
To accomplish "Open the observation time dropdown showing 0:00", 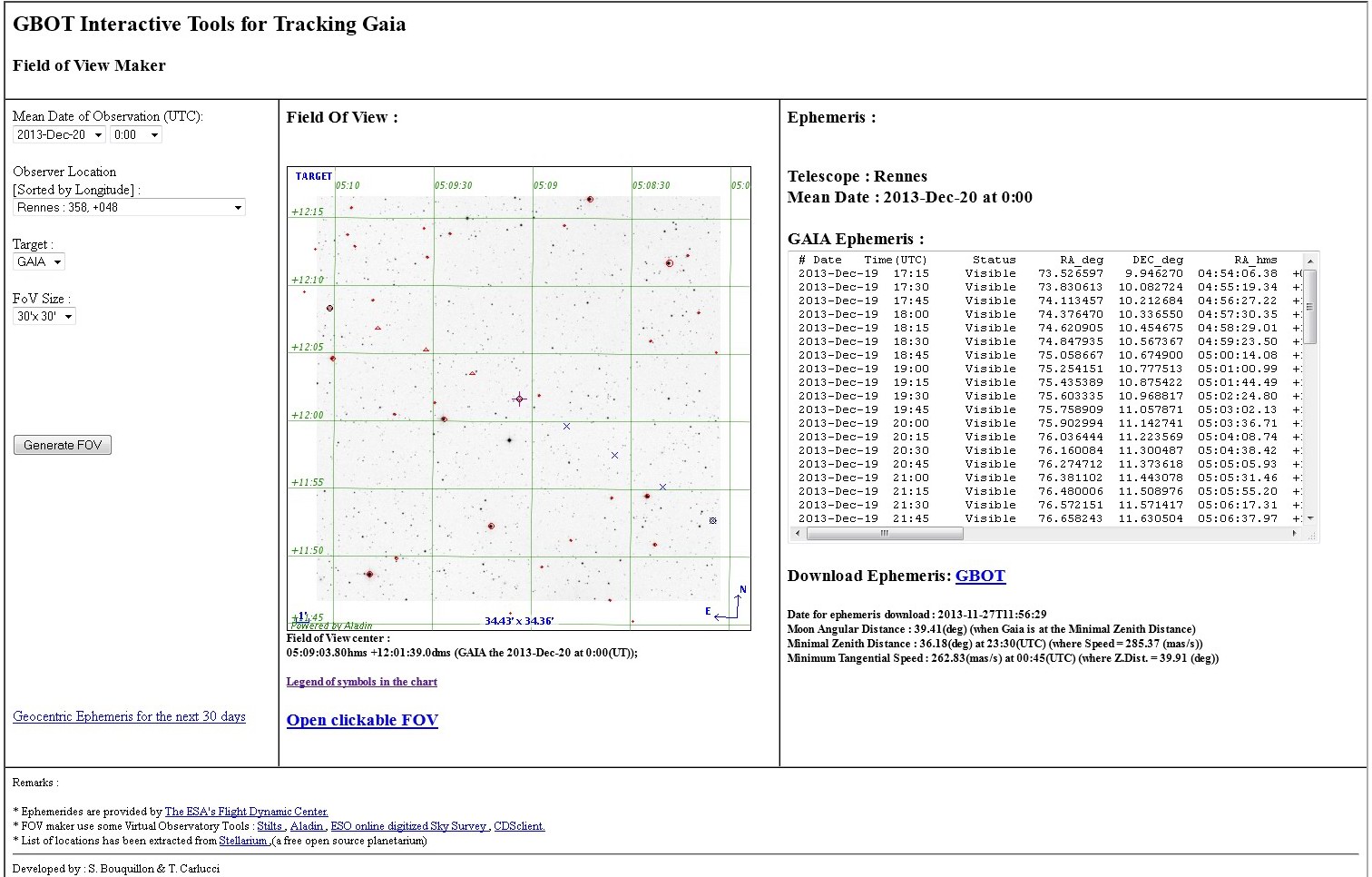I will pos(135,134).
